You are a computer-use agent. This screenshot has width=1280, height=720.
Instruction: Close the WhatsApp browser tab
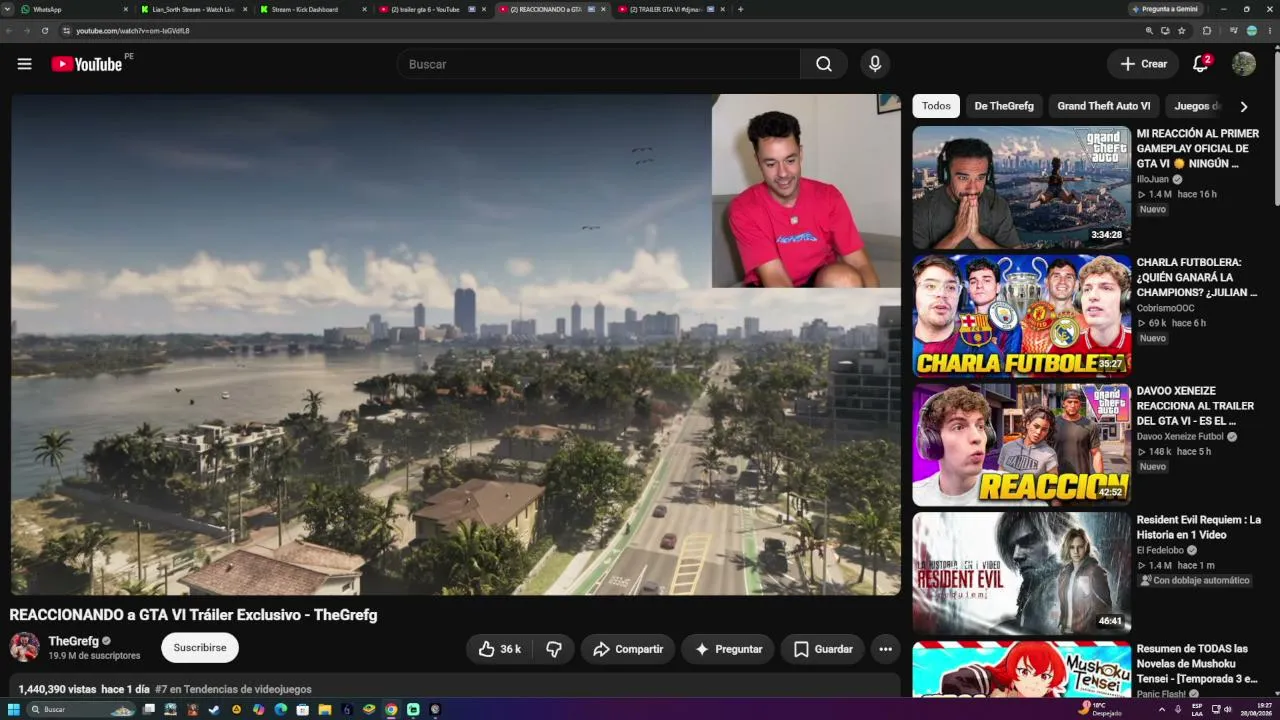pyautogui.click(x=126, y=9)
